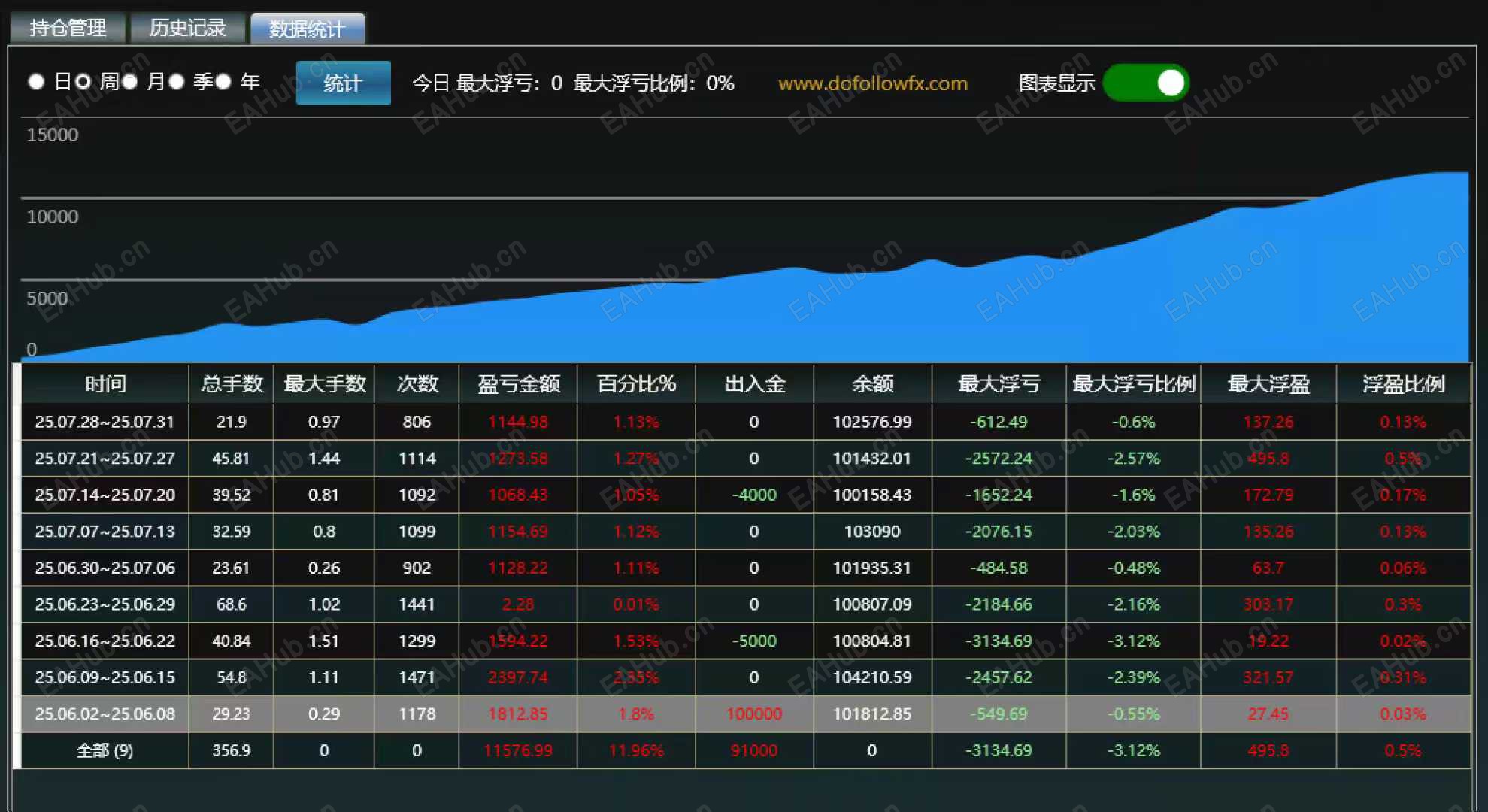The width and height of the screenshot is (1488, 812).
Task: Select the 全部 (9) summary row
Action: pos(105,750)
